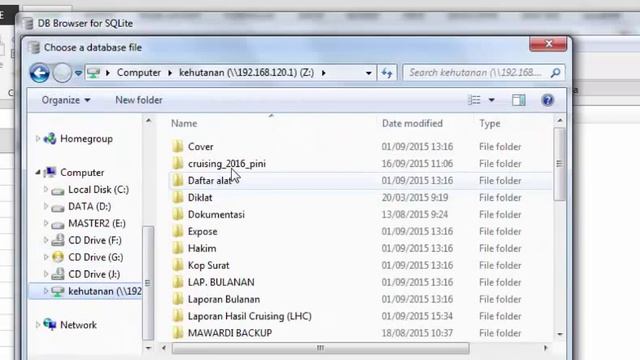
Task: Open the recent locations dropdown arrow
Action: click(x=78, y=73)
